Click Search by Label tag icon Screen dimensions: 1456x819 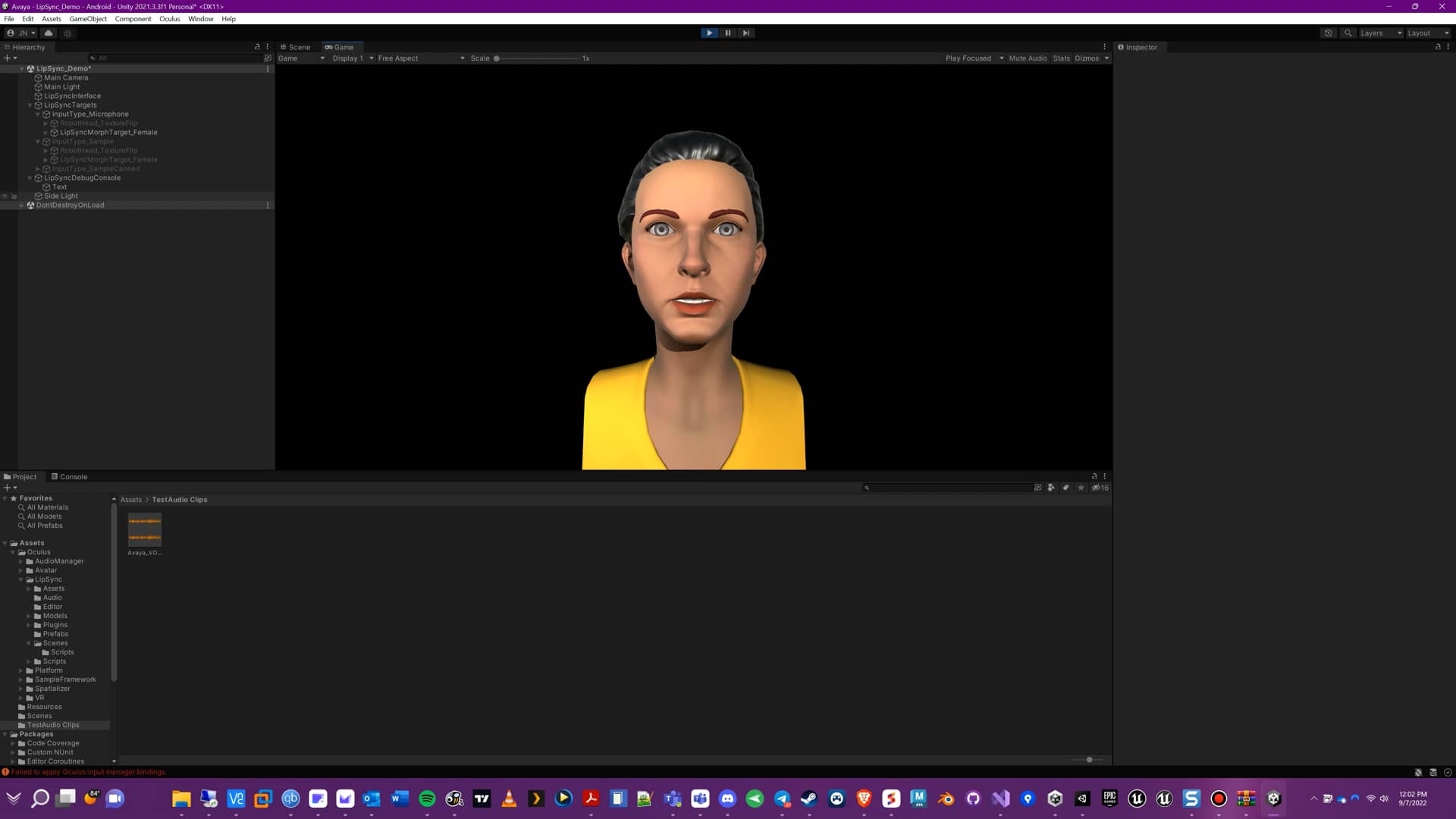(x=1065, y=488)
